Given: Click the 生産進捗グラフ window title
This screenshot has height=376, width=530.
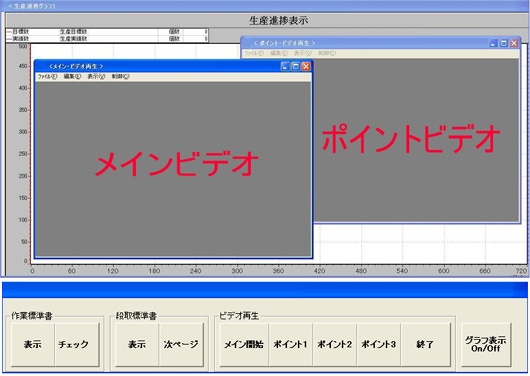Looking at the screenshot, I should [32, 6].
